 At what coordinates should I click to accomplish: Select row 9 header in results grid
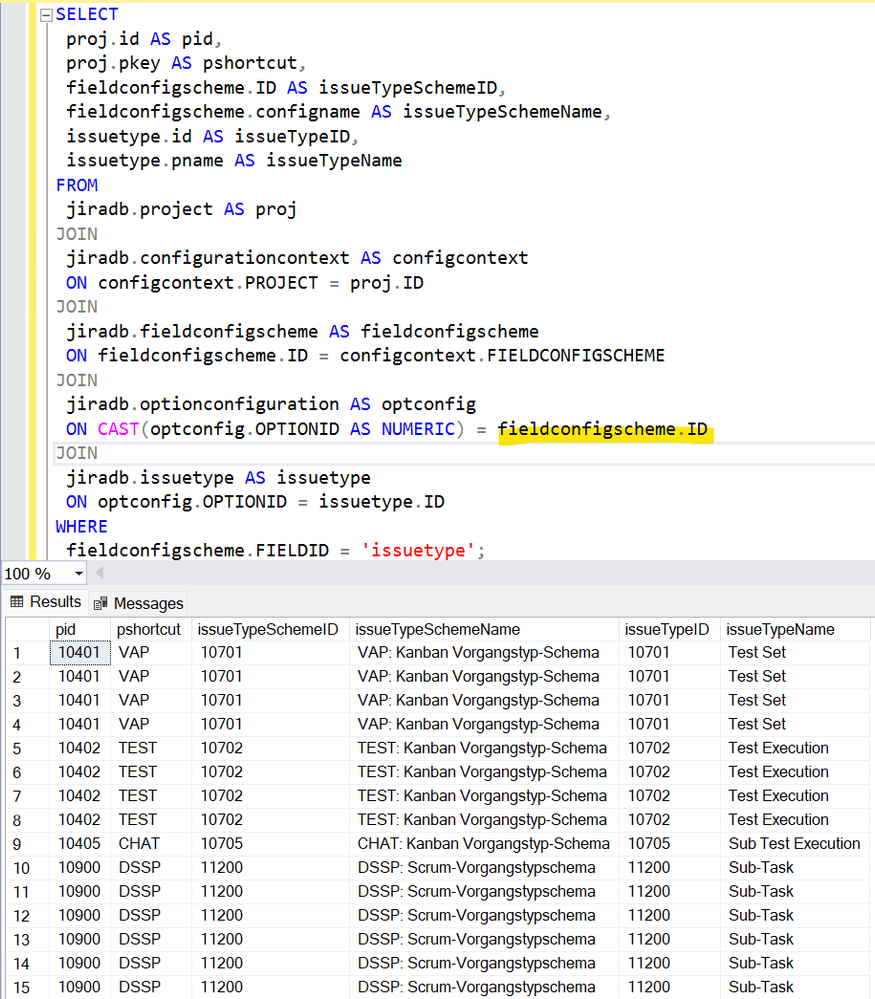(x=27, y=844)
